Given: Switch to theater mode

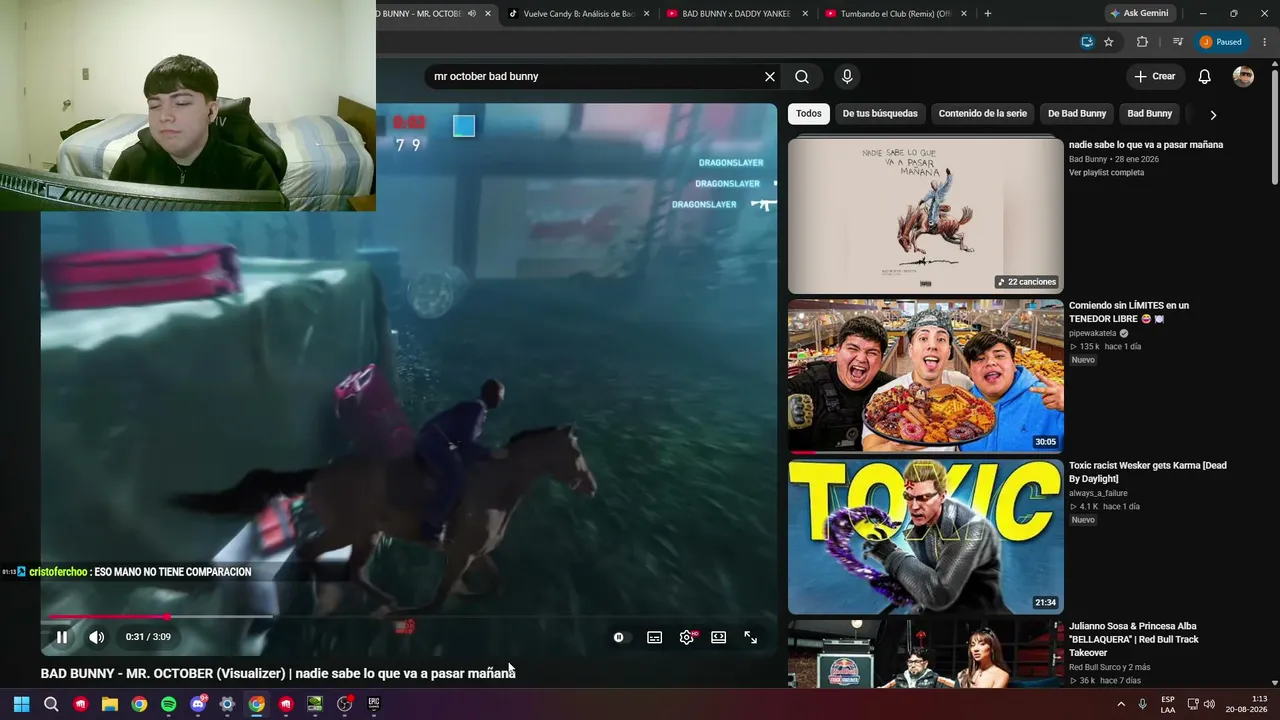Looking at the screenshot, I should (718, 637).
